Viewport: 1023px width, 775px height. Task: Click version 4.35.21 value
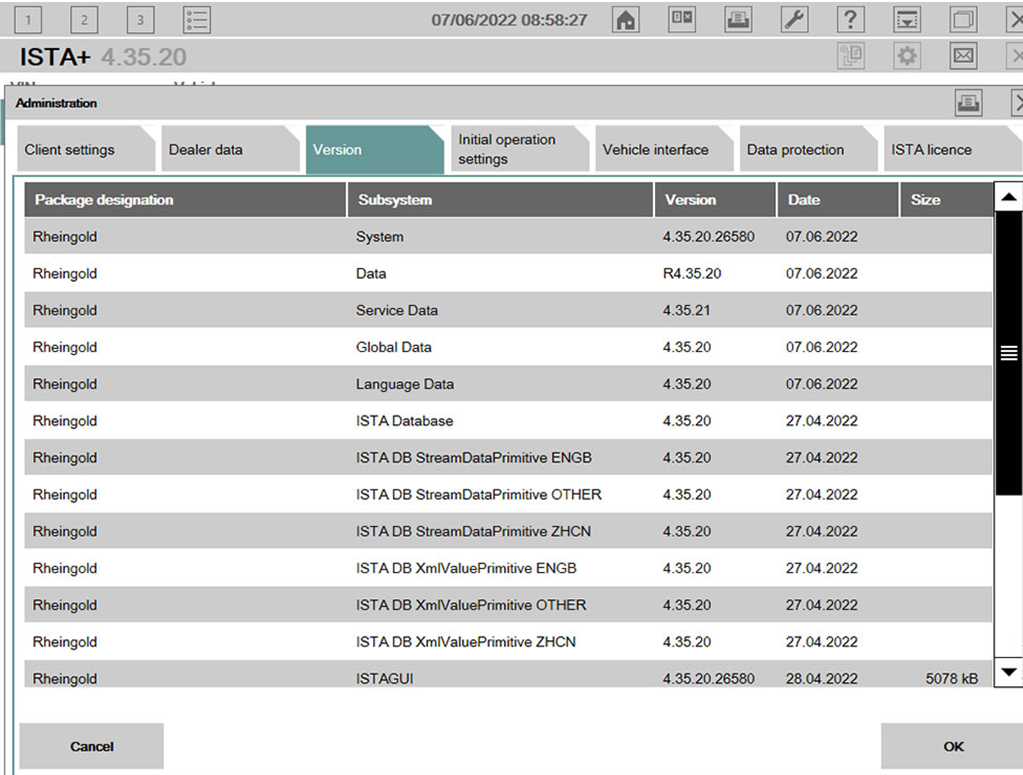686,311
